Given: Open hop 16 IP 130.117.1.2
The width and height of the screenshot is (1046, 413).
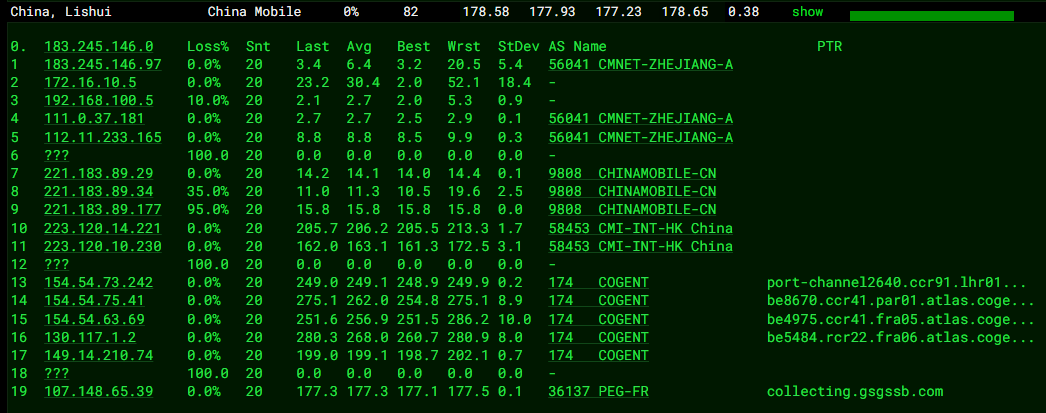Looking at the screenshot, I should coord(90,338).
